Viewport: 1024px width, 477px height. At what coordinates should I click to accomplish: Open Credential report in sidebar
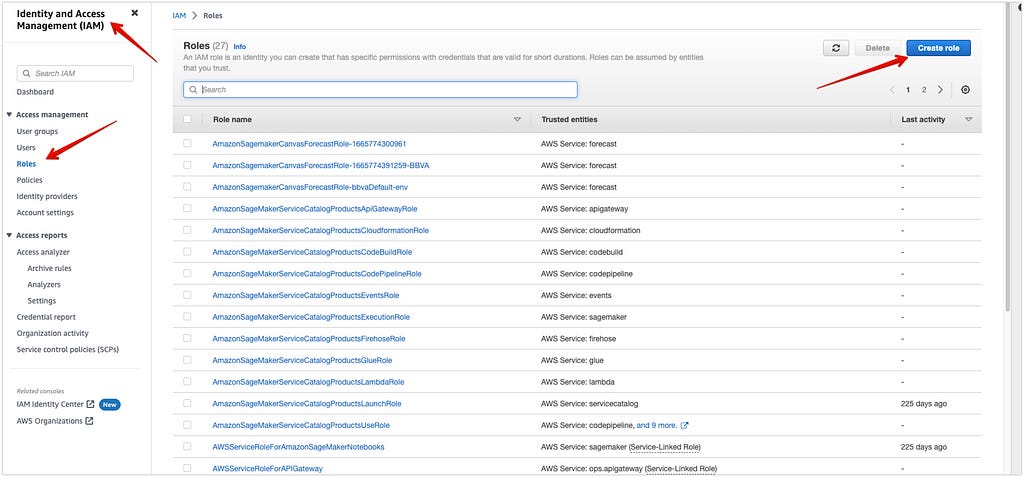46,317
